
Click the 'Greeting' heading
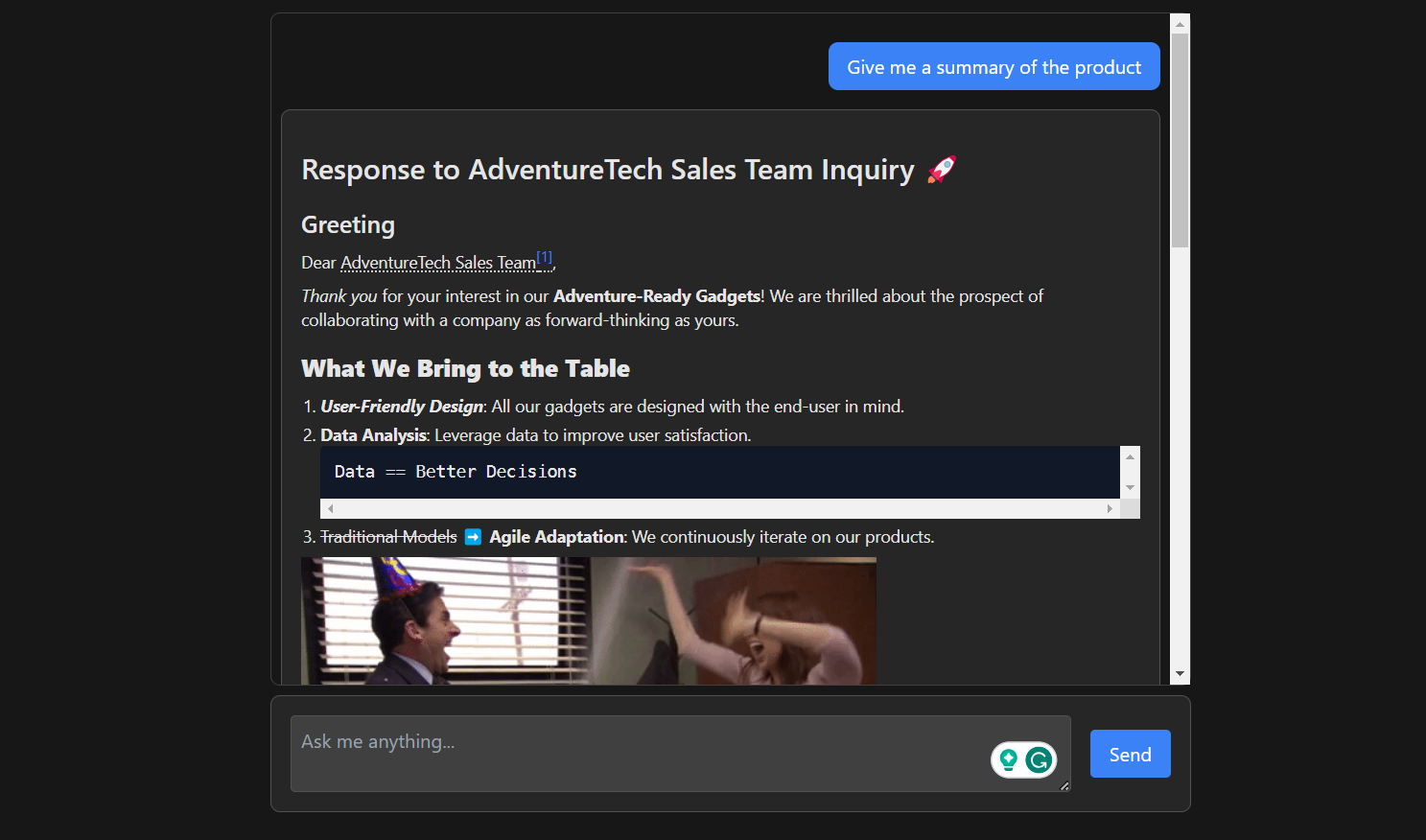[348, 224]
